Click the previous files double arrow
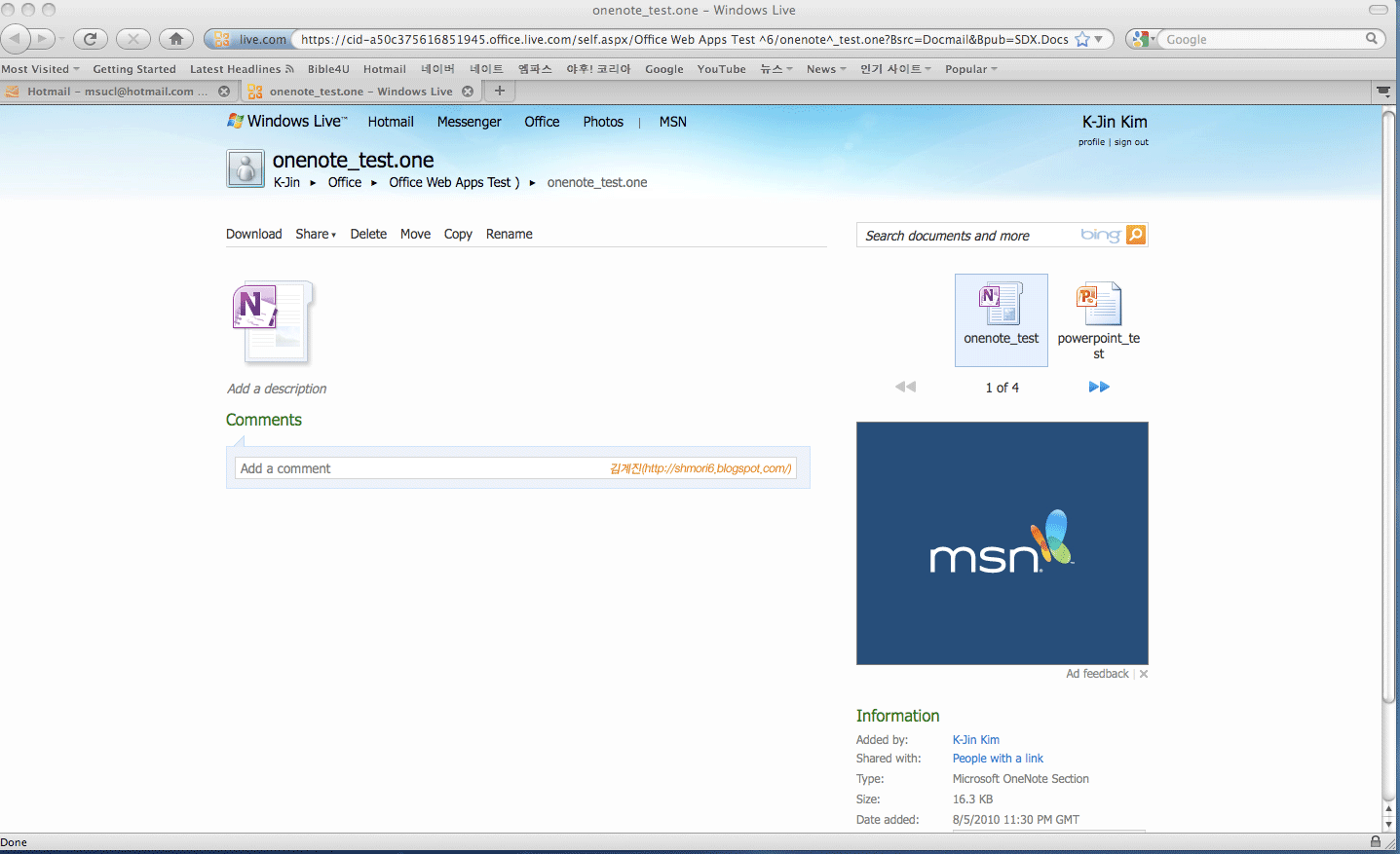Viewport: 1400px width, 854px height. (x=906, y=387)
